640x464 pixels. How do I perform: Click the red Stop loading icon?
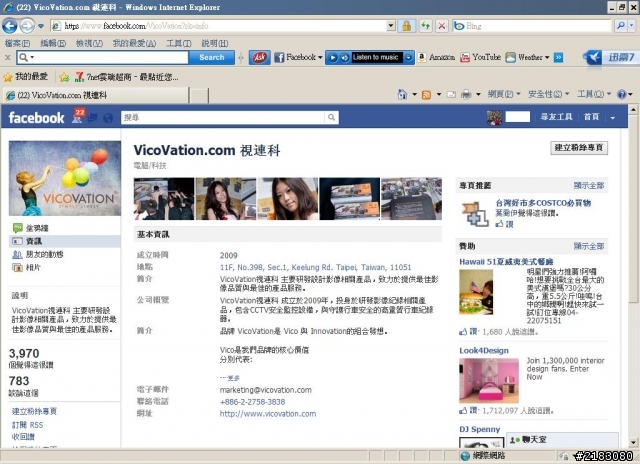442,26
